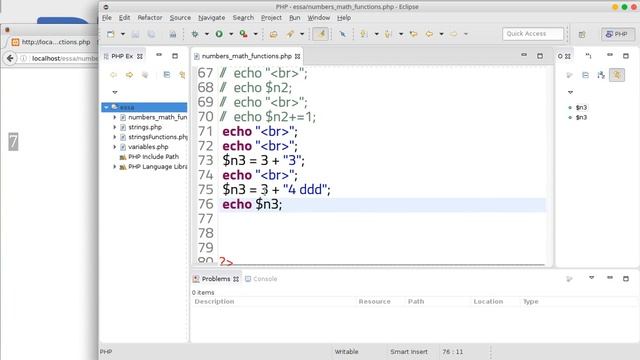The width and height of the screenshot is (640, 360).
Task: Select first $n3 in Outline view
Action: tap(581, 107)
